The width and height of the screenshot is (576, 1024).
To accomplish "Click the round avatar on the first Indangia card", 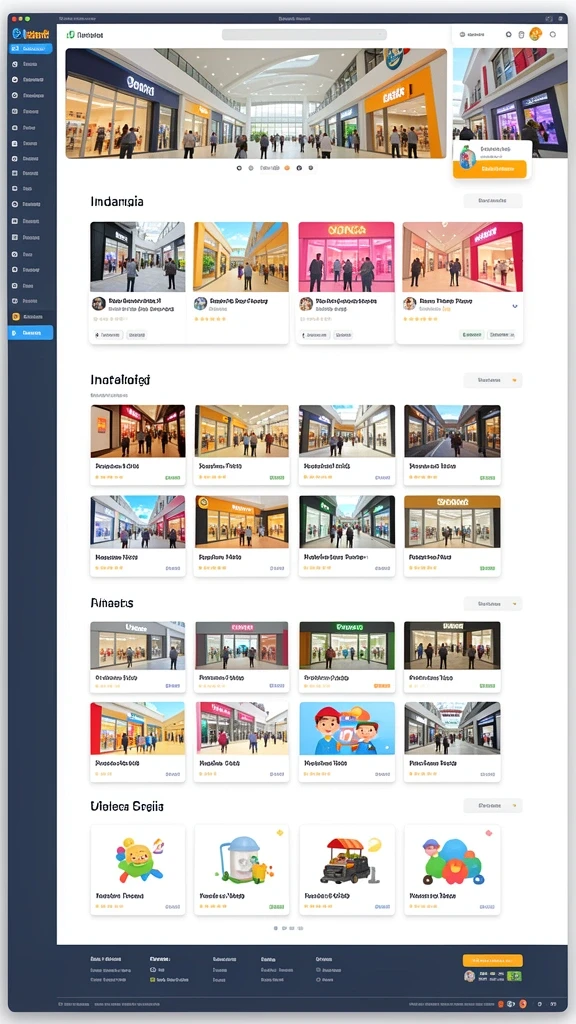I will pos(99,303).
